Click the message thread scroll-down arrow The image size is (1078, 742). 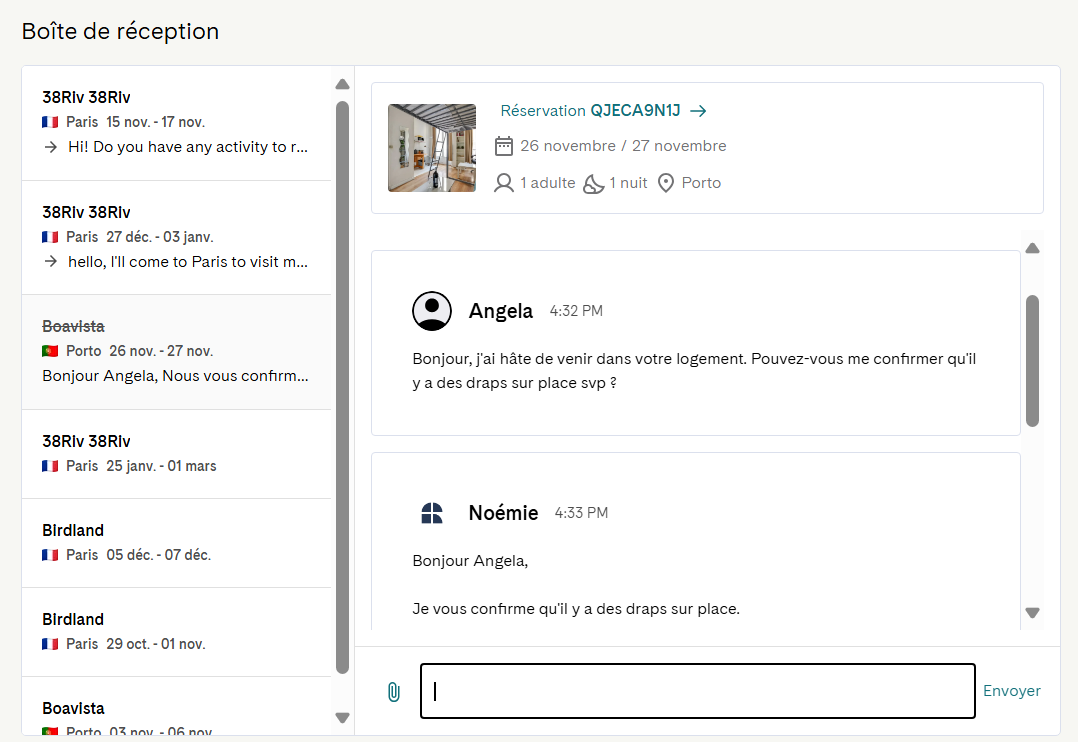pos(1032,612)
